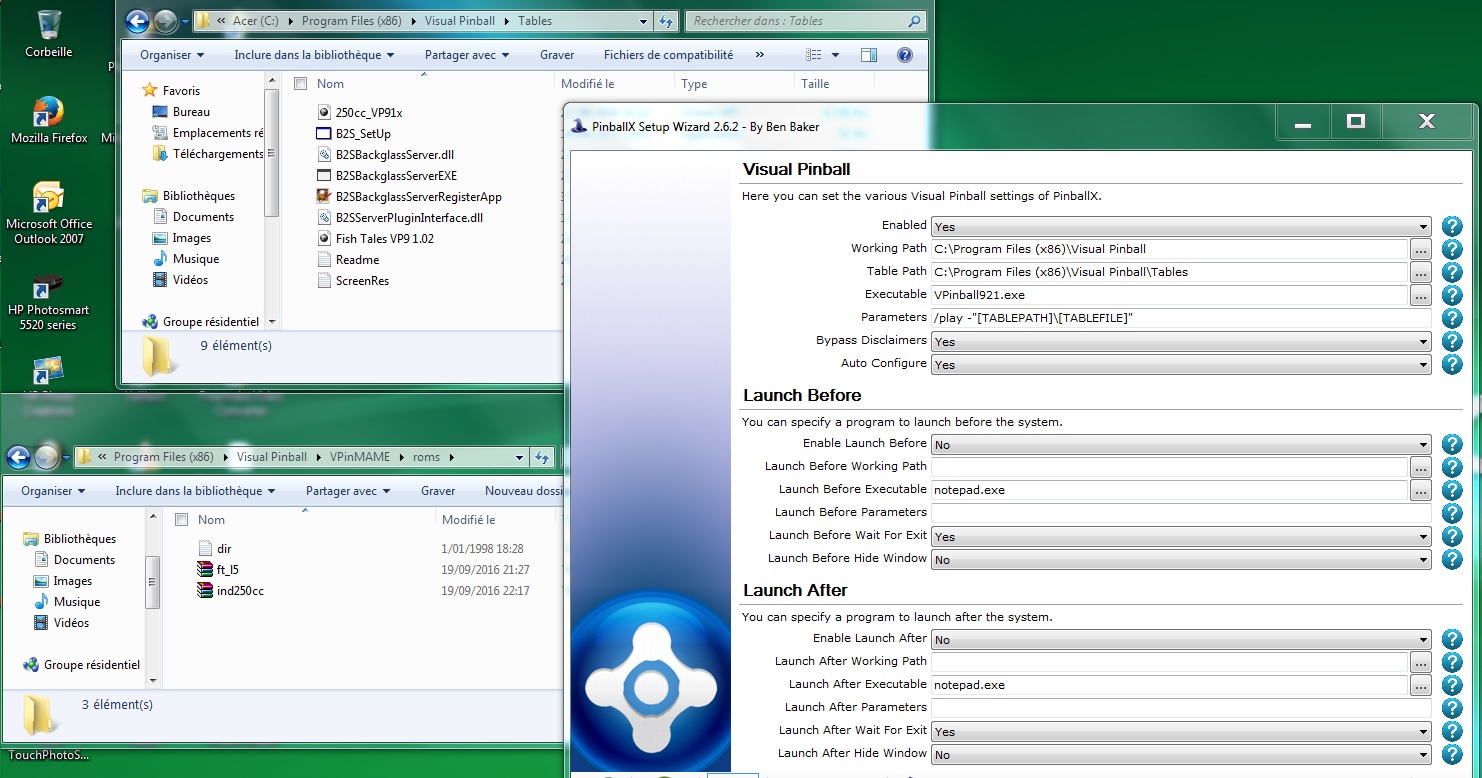Click VPinMAME breadcrumb in roms address bar

click(359, 457)
